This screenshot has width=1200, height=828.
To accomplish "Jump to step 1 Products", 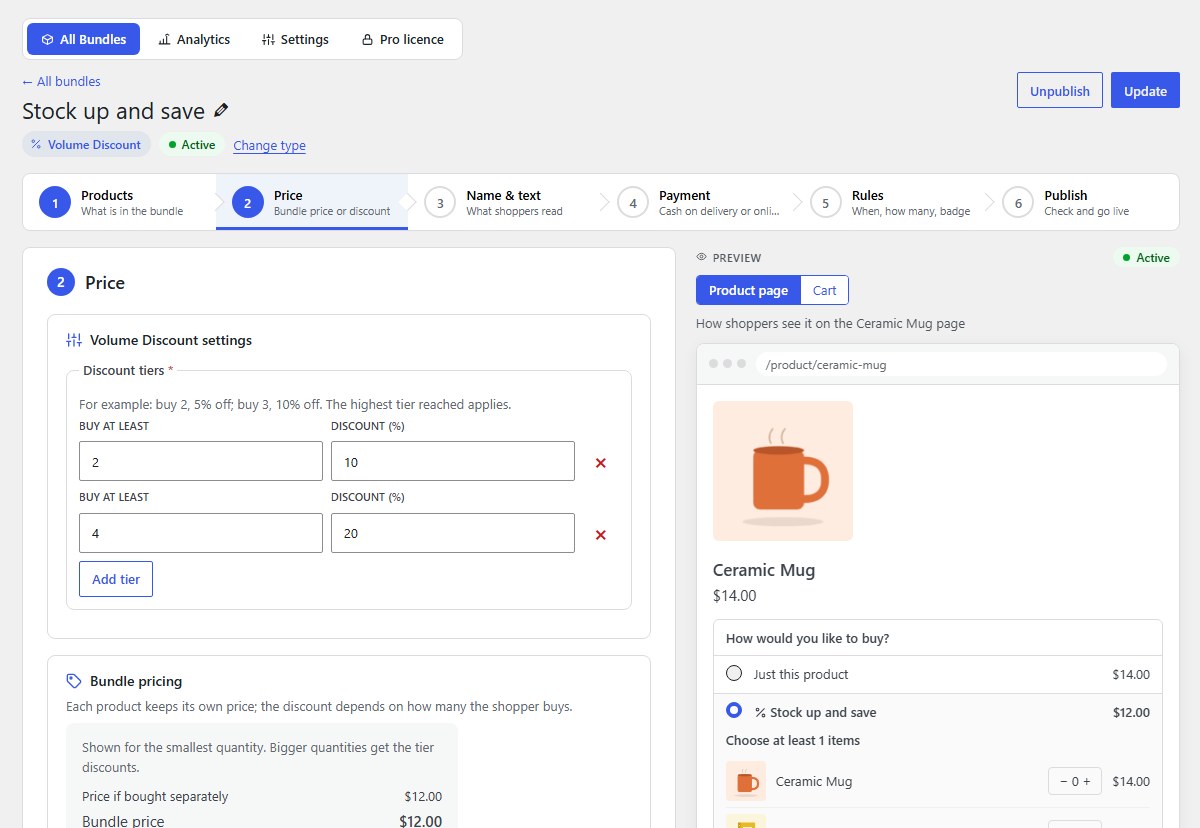I will coord(119,202).
